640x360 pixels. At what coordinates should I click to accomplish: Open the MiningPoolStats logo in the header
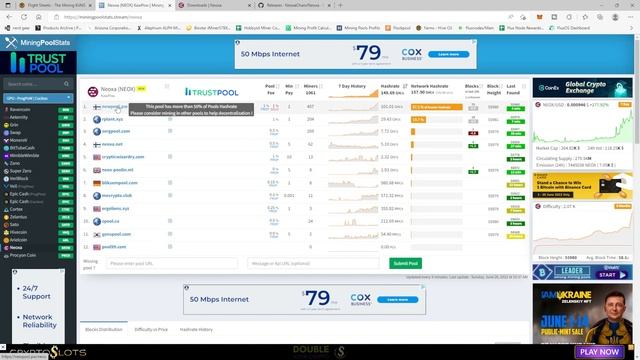(38, 42)
